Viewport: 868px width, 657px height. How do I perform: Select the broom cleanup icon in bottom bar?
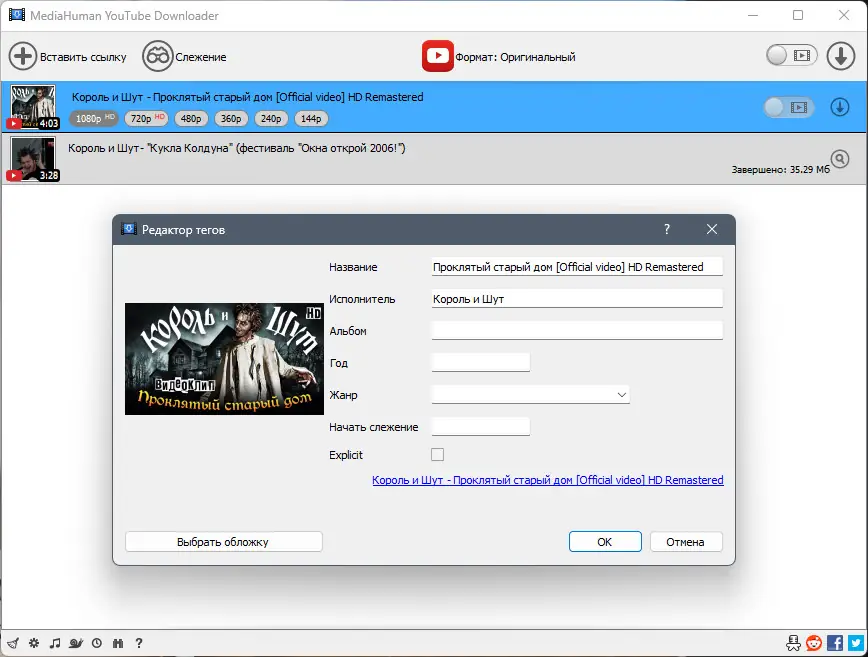pos(13,643)
